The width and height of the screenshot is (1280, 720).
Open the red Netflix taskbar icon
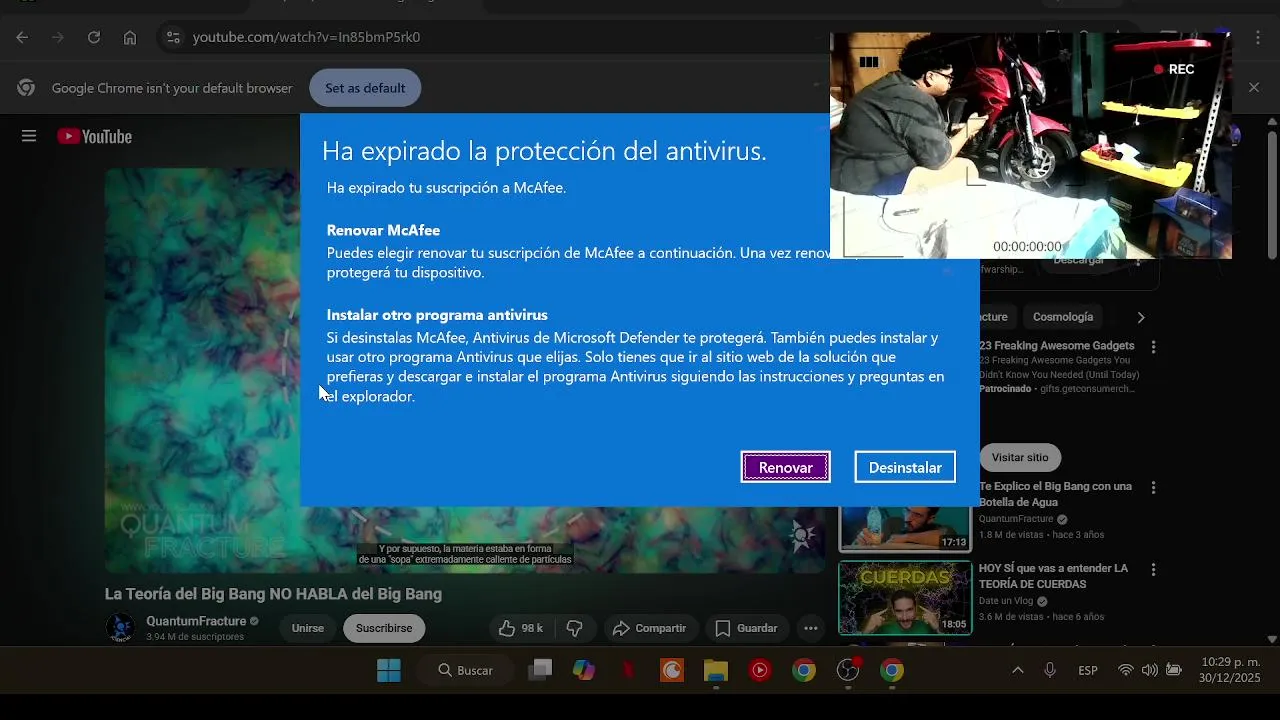(x=628, y=670)
